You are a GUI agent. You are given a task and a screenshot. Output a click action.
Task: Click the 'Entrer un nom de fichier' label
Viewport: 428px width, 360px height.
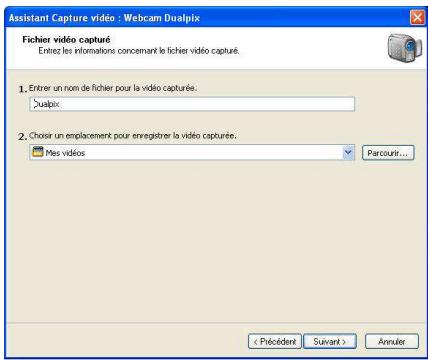pyautogui.click(x=113, y=88)
